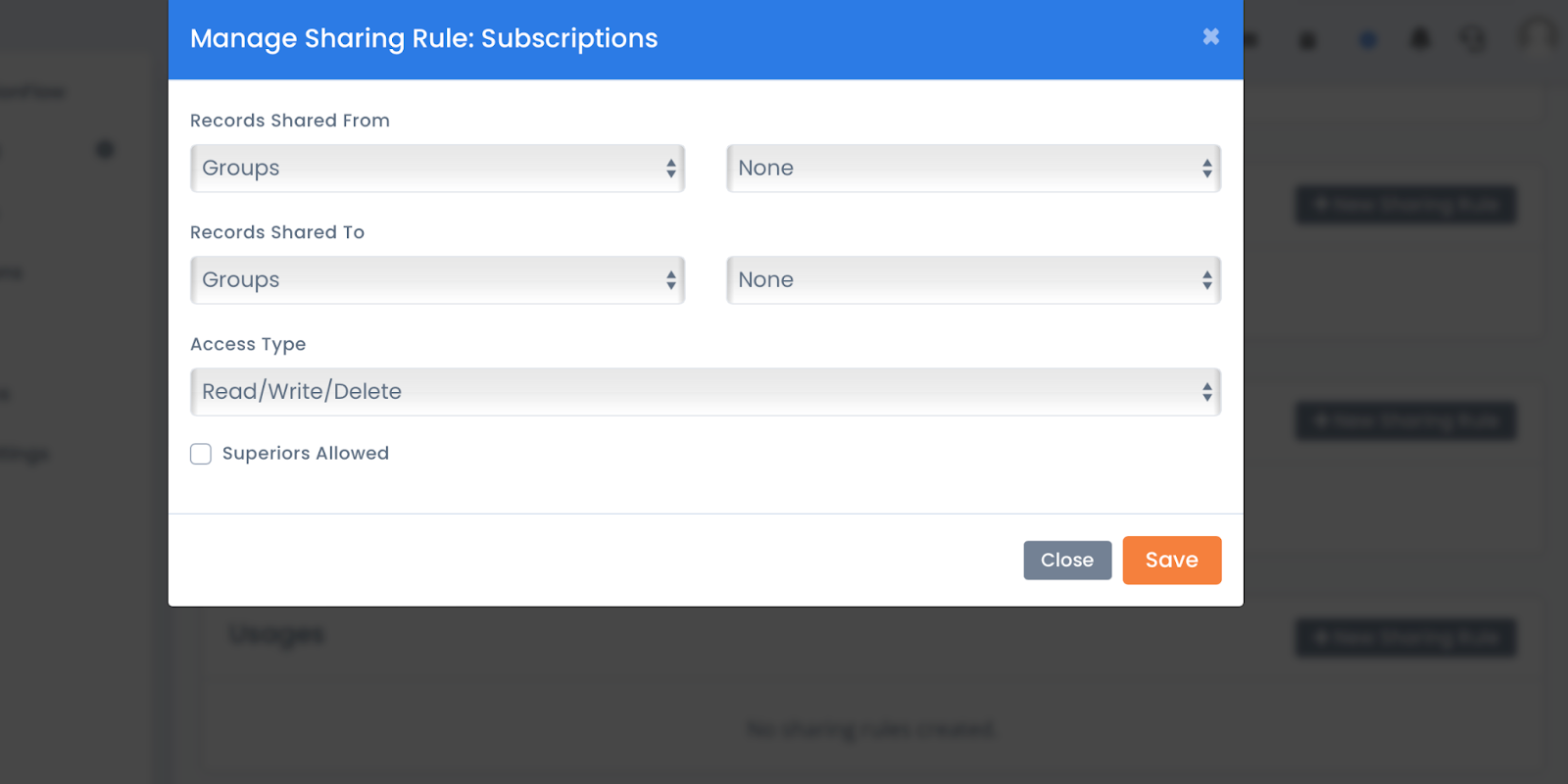Select the round dark icon in left sidebar
Screen dimensions: 1568x784
105,150
